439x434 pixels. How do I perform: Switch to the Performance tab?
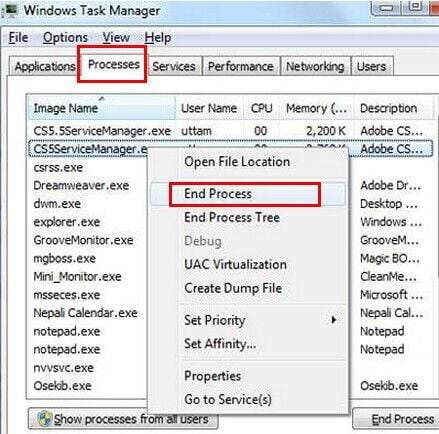240,66
